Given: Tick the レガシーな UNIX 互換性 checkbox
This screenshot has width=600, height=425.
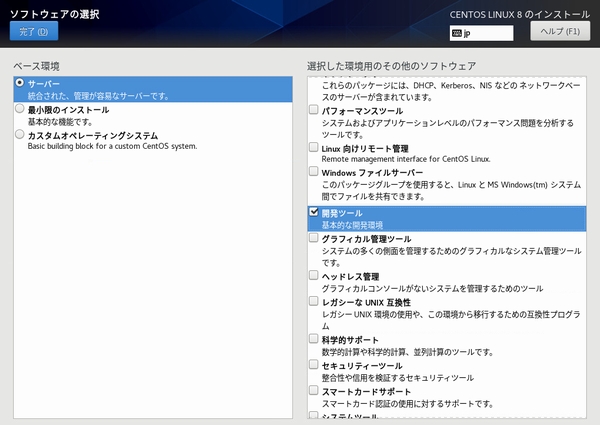Looking at the screenshot, I should [313, 301].
